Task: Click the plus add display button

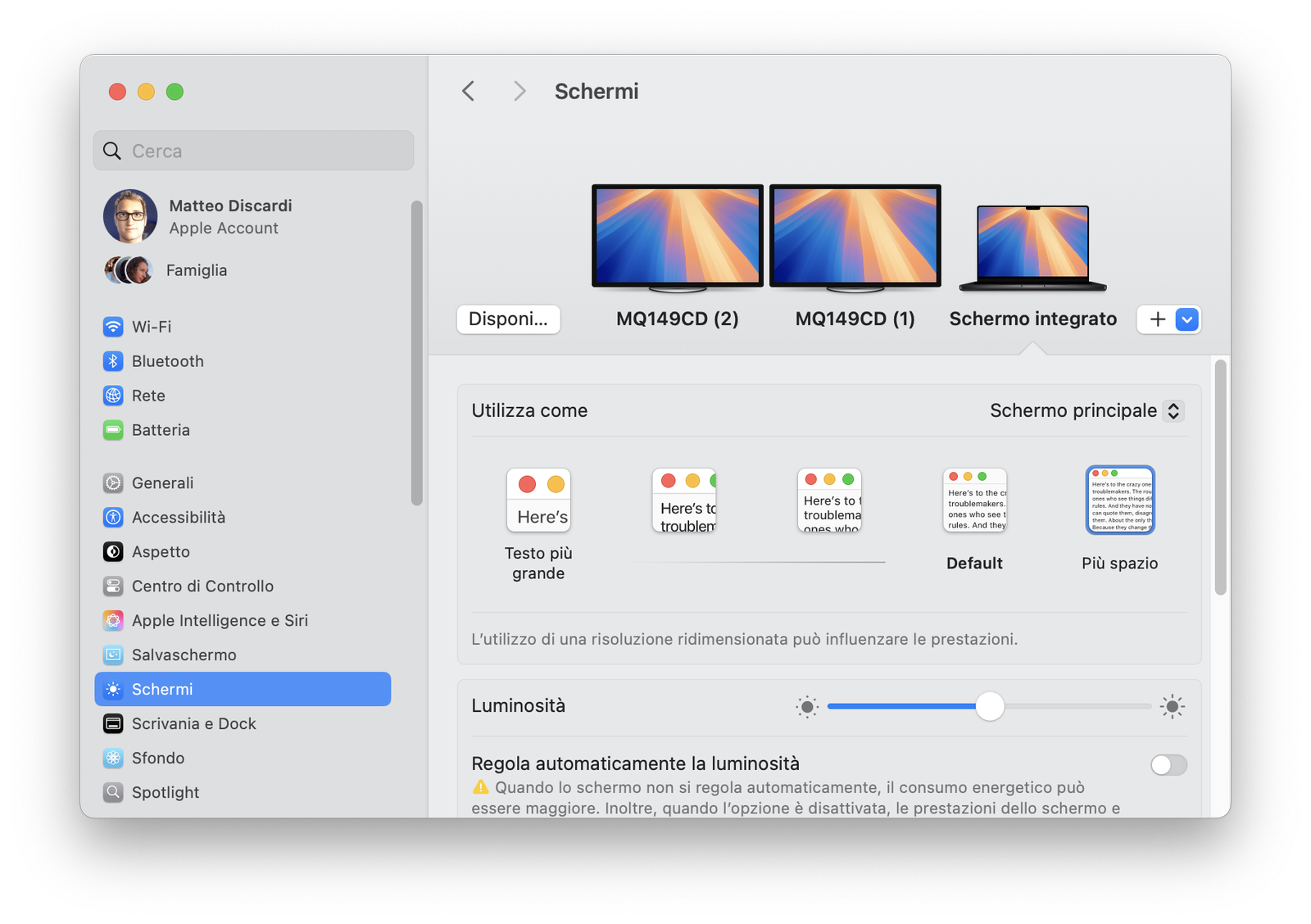Action: point(1158,319)
